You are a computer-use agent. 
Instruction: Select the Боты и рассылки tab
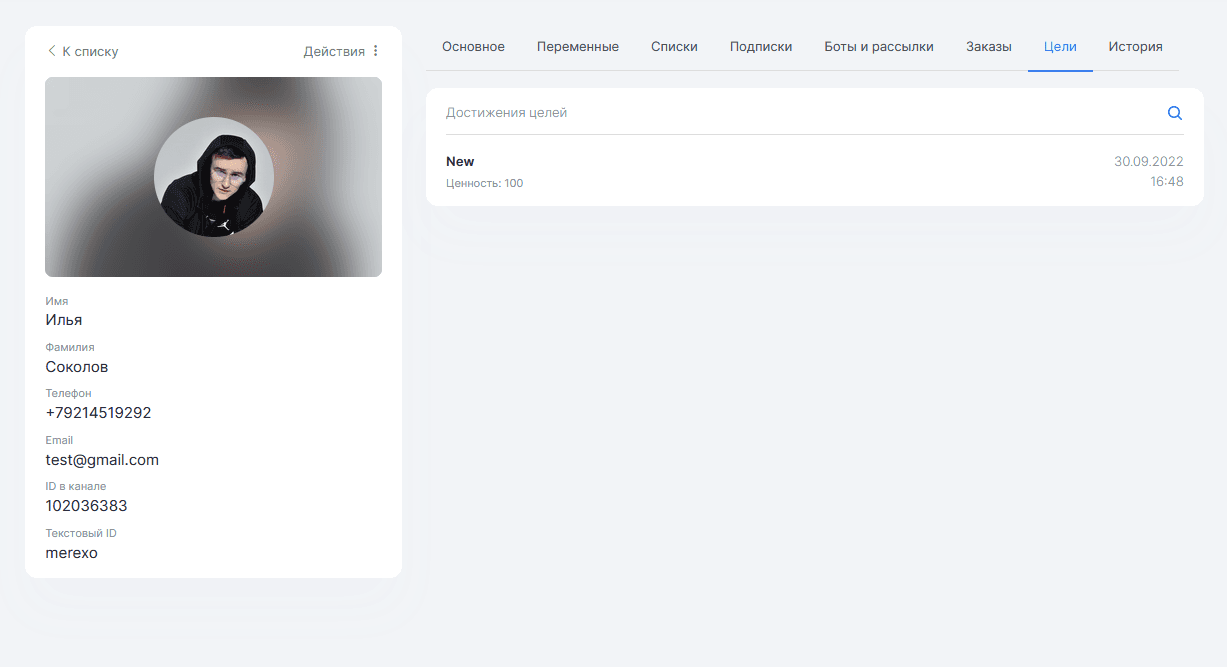878,47
